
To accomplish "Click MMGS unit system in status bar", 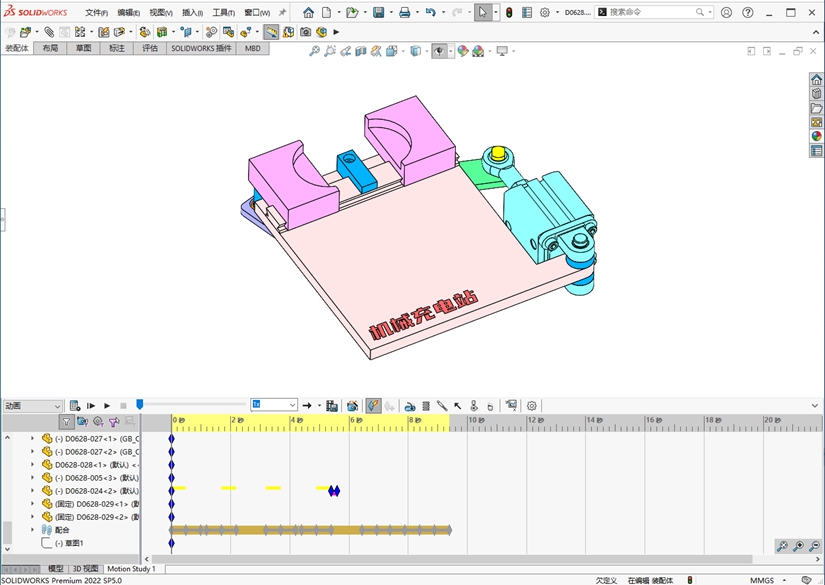I will 762,580.
